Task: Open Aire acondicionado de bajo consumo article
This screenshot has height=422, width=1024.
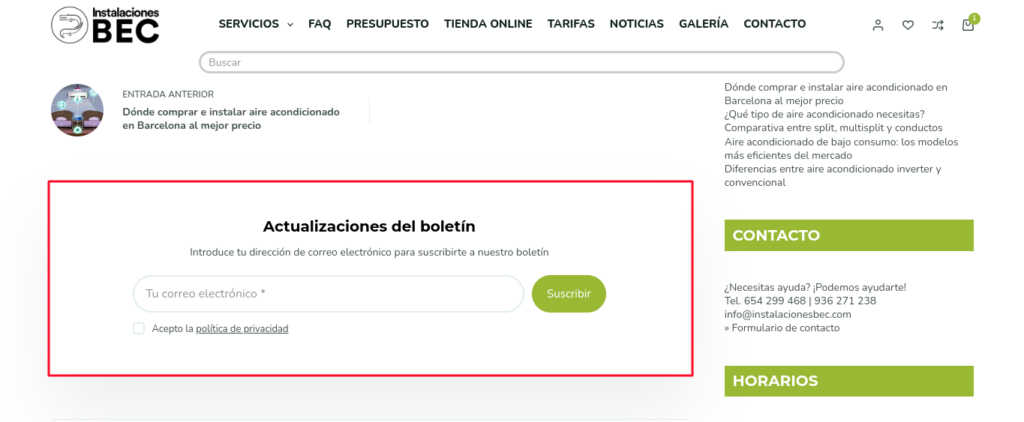Action: [x=841, y=148]
